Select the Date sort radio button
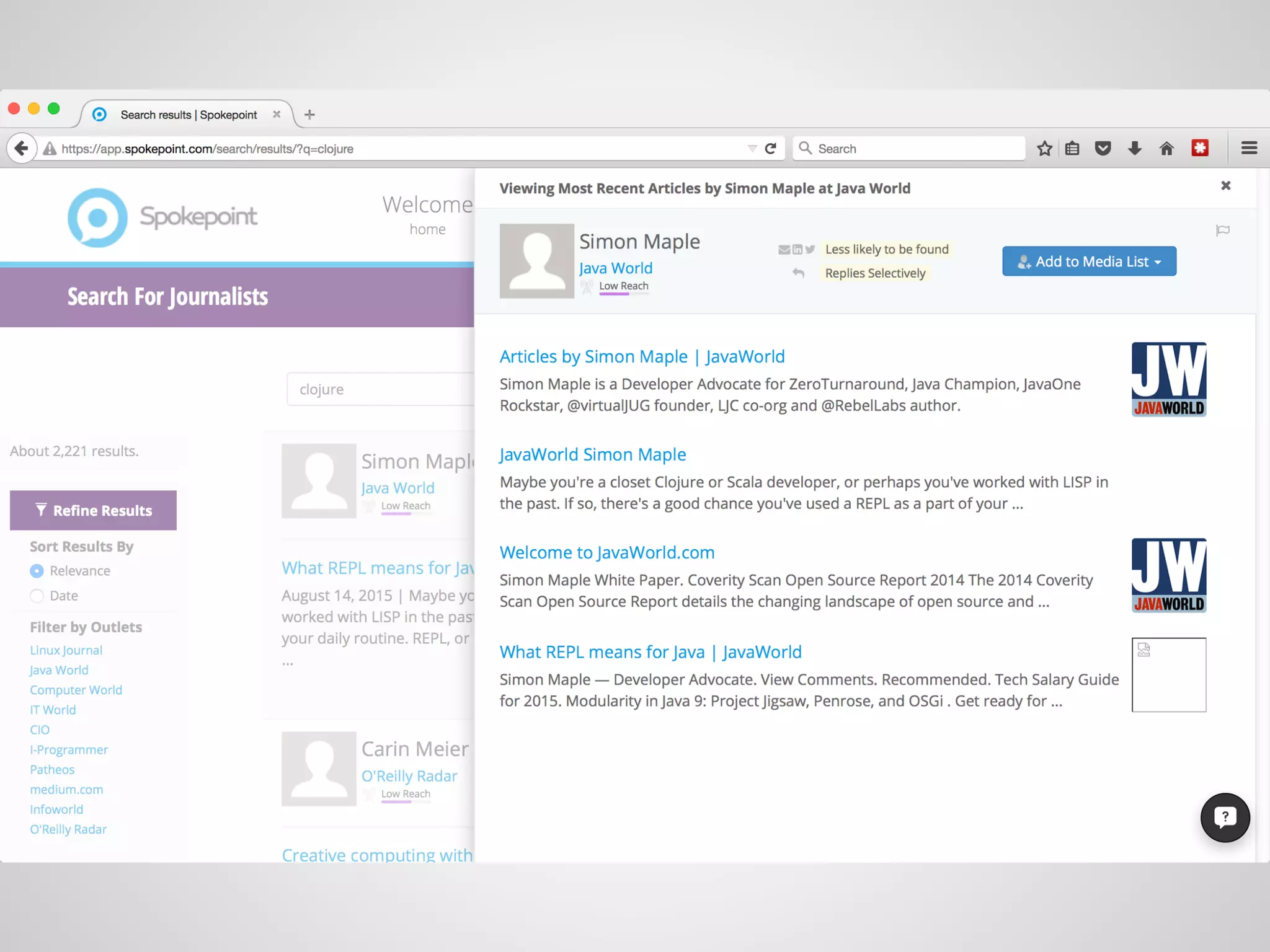Screen dimensions: 1270x952 [37, 596]
